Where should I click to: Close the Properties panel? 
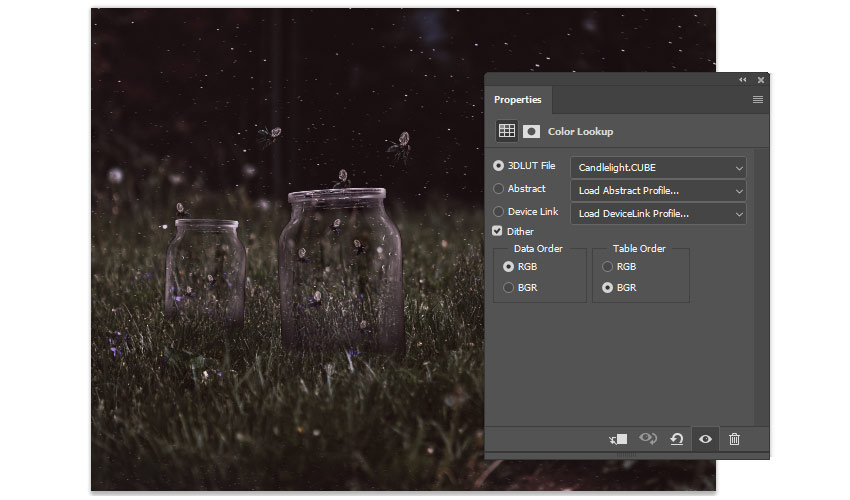pyautogui.click(x=761, y=80)
